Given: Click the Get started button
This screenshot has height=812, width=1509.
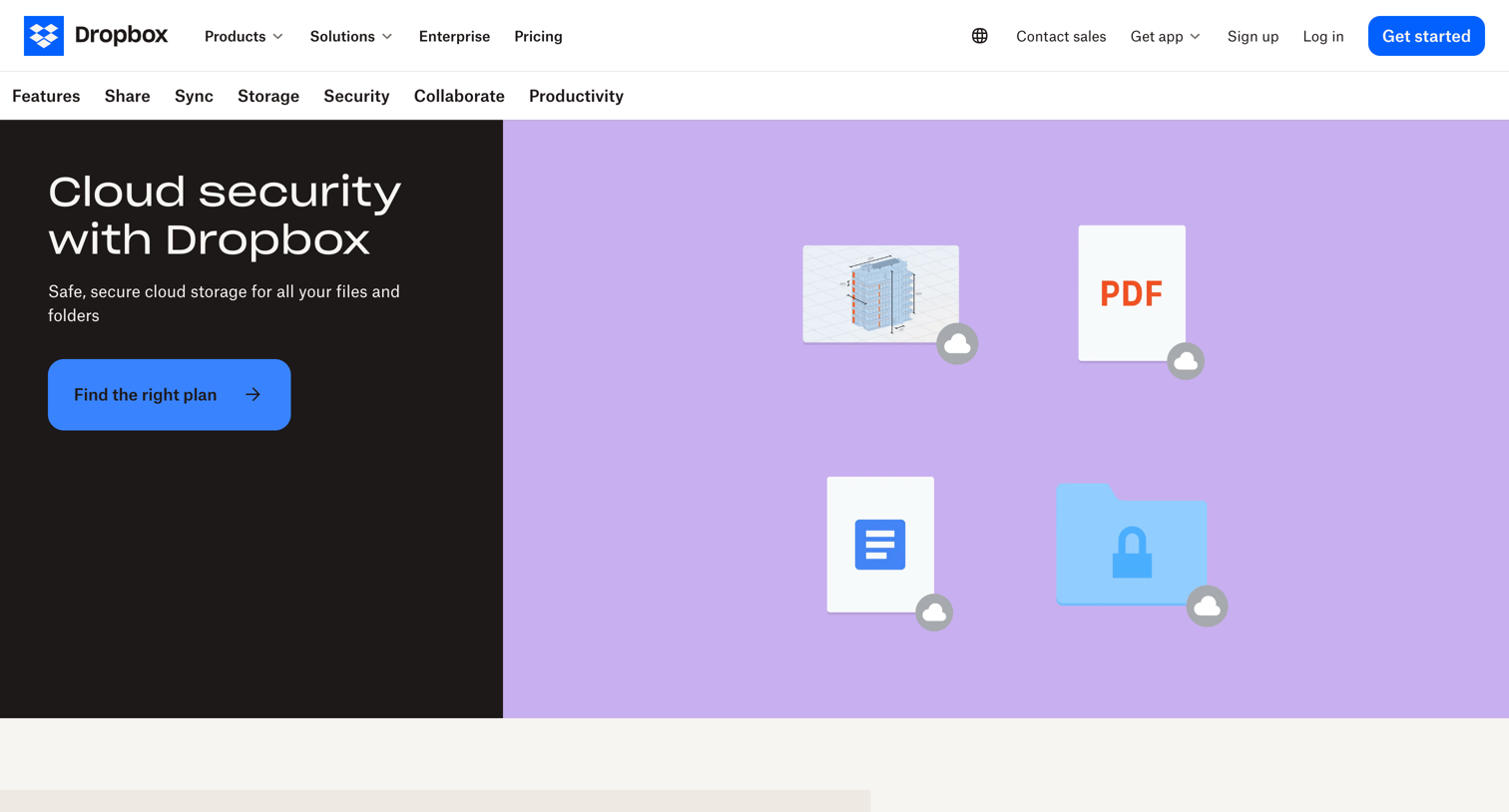Looking at the screenshot, I should [1426, 36].
